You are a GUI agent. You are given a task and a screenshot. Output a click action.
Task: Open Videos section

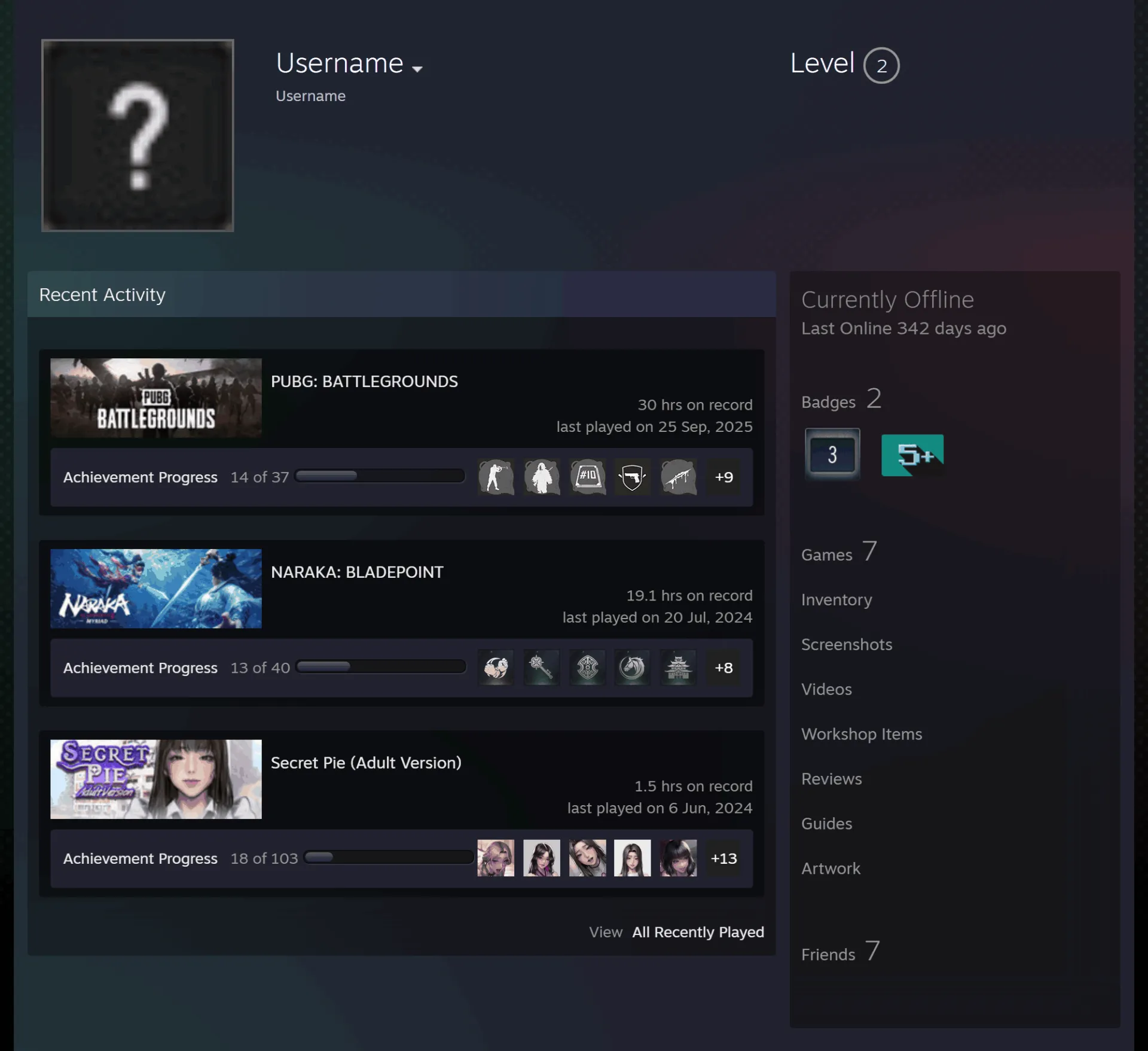point(826,689)
